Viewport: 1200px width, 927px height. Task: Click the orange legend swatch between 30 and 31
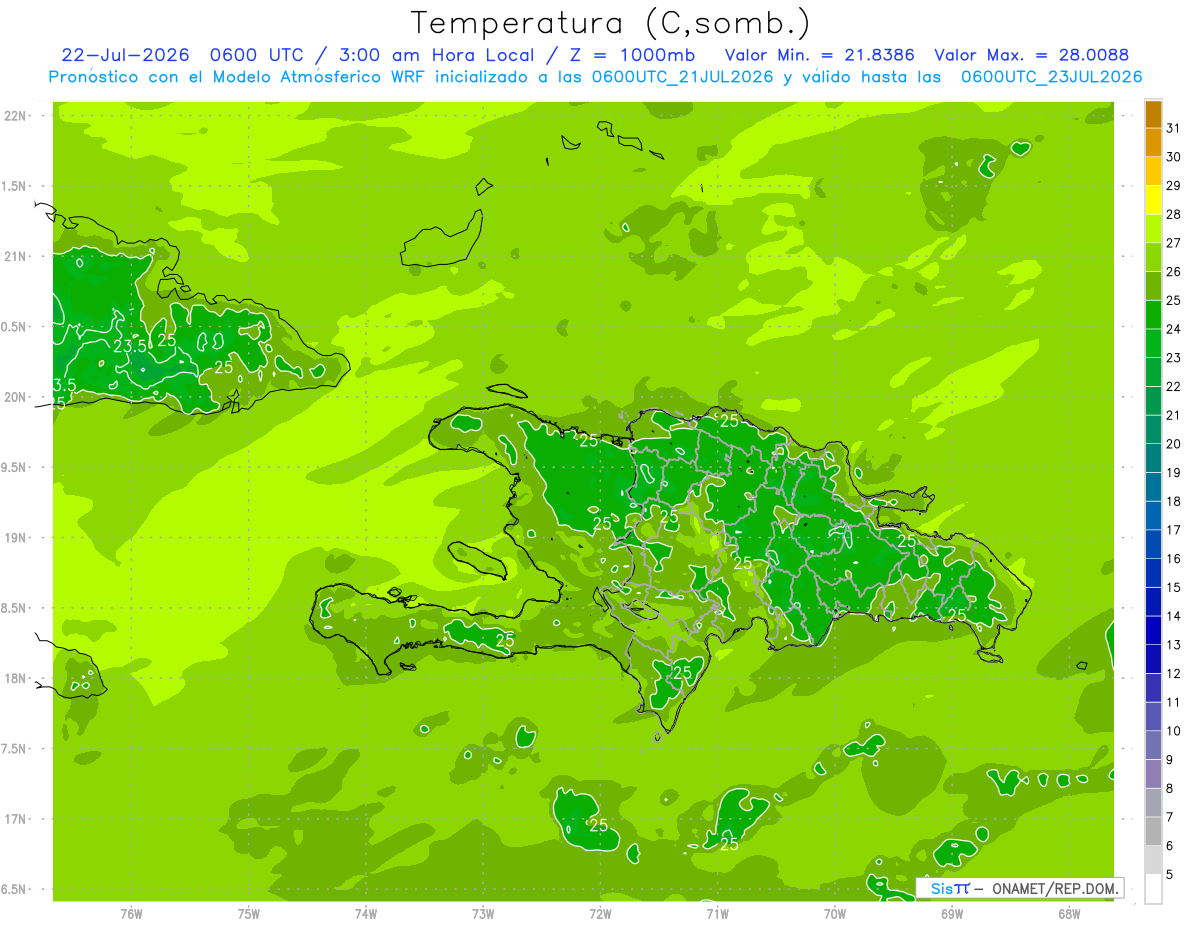(x=1153, y=143)
